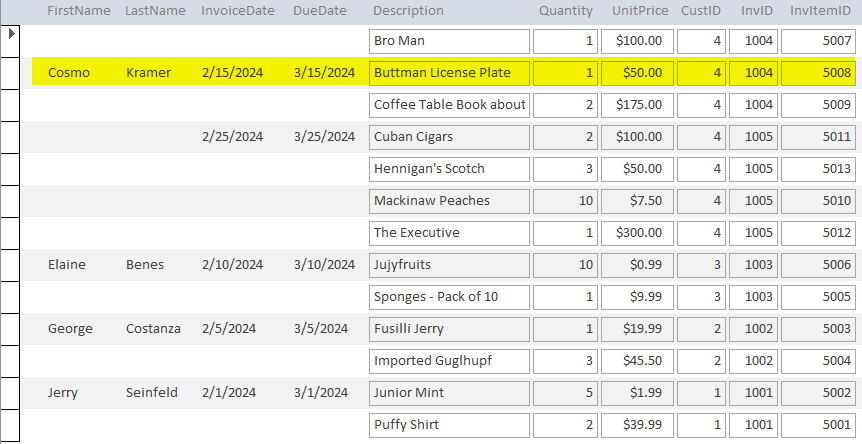Click the Quantity field for Mackinaw Peaches

pos(565,201)
